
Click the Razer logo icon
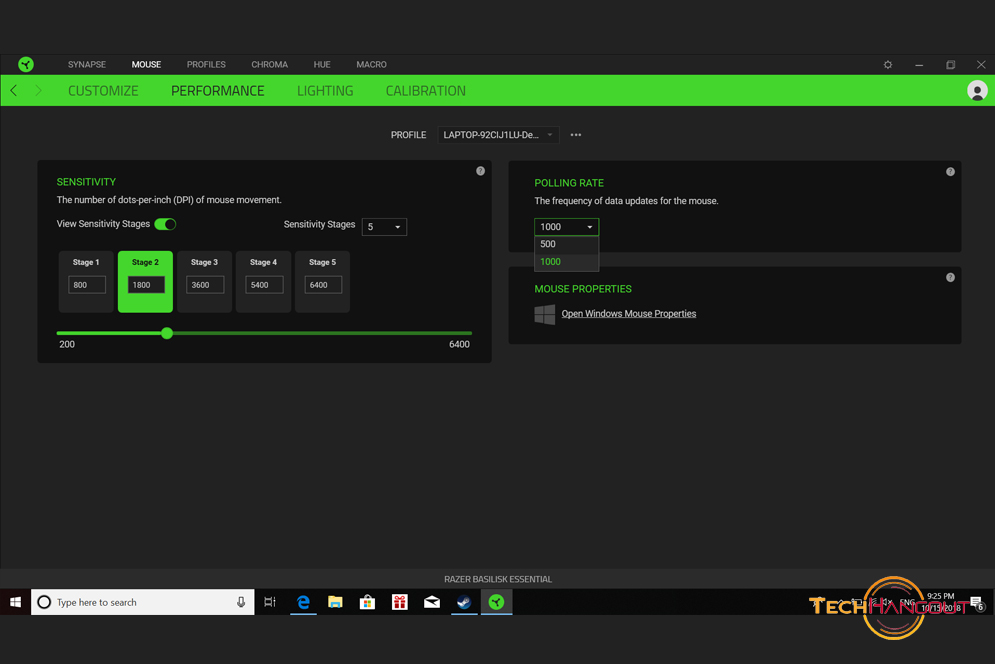coord(26,64)
